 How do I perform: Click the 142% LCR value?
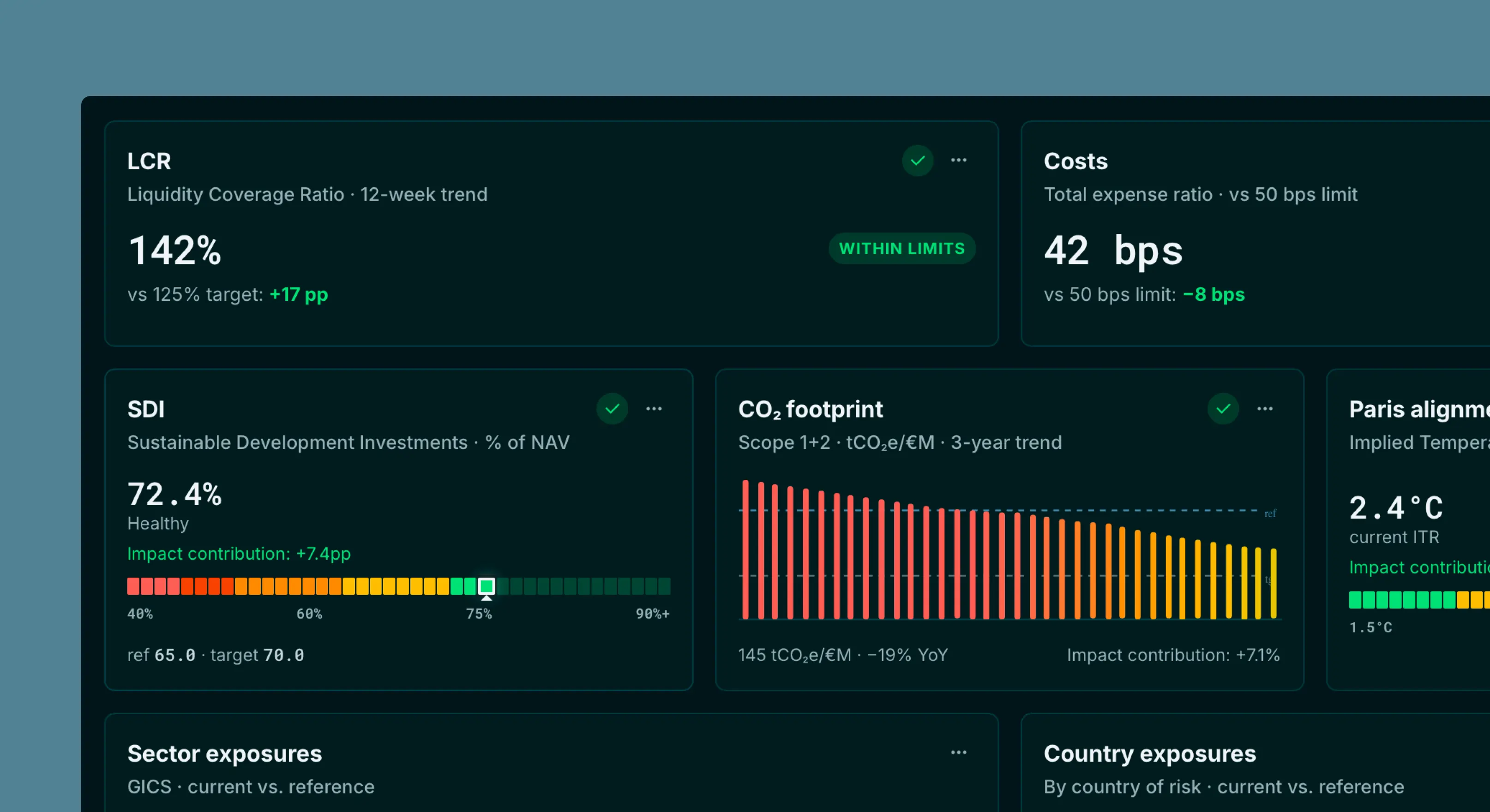tap(174, 250)
